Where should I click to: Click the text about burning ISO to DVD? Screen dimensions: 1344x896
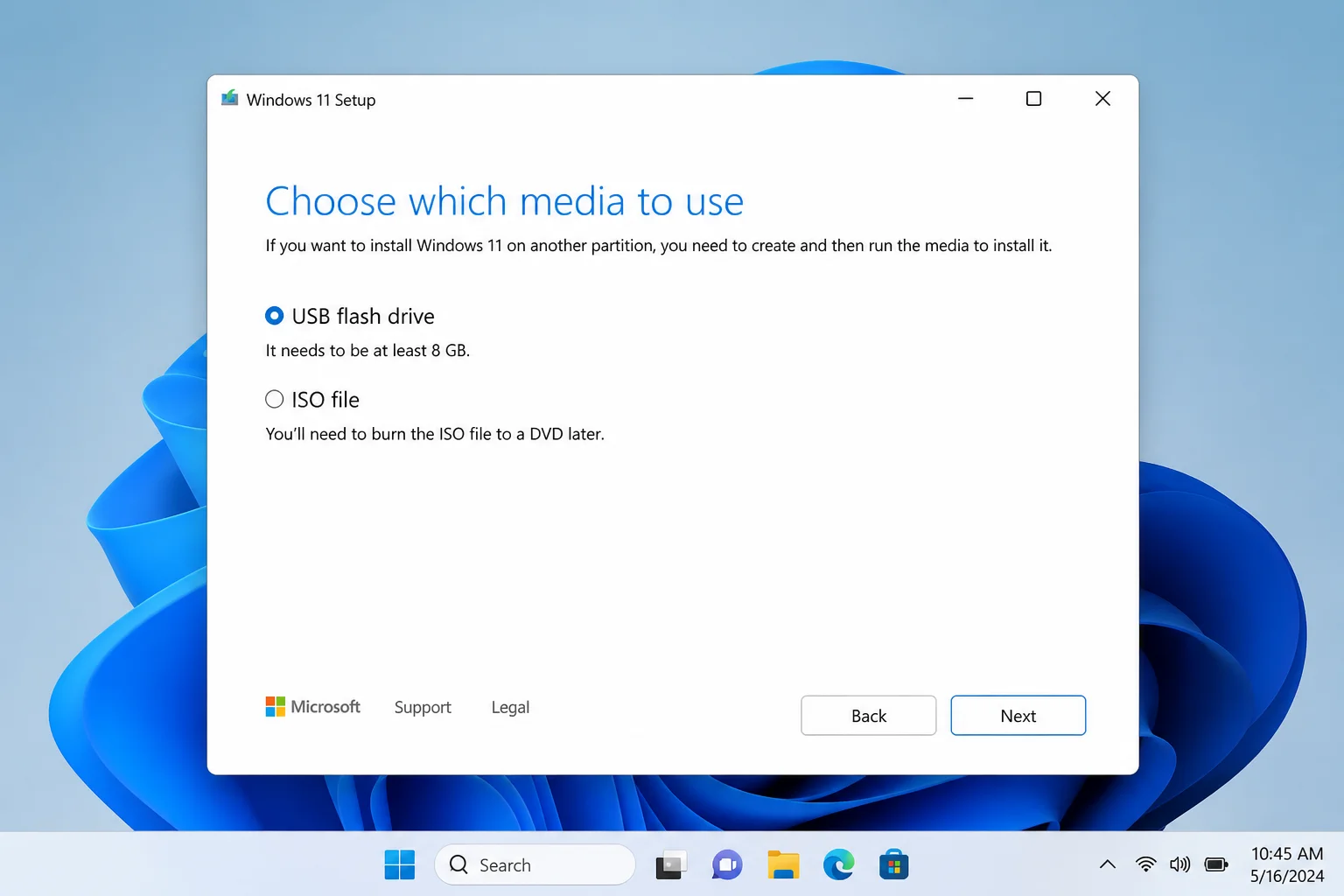click(x=435, y=434)
